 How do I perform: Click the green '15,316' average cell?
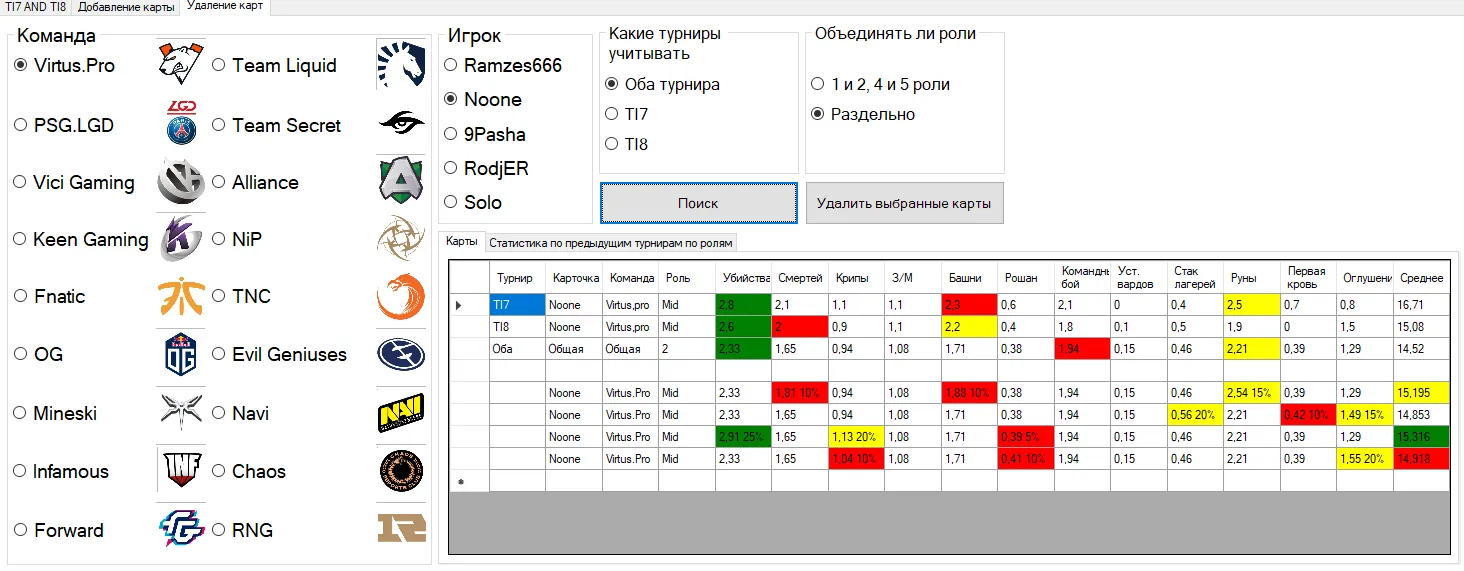coord(1421,437)
